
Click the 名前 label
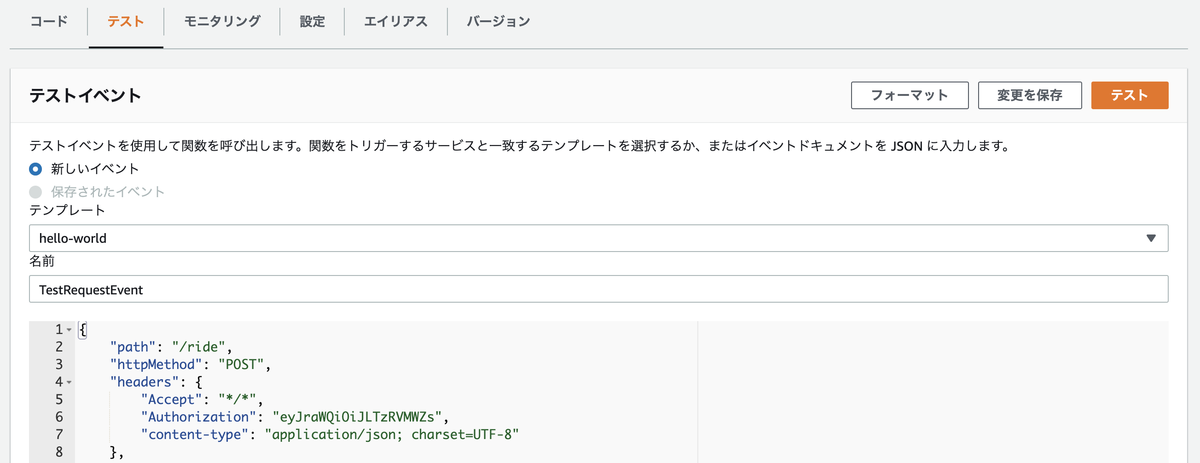point(43,261)
